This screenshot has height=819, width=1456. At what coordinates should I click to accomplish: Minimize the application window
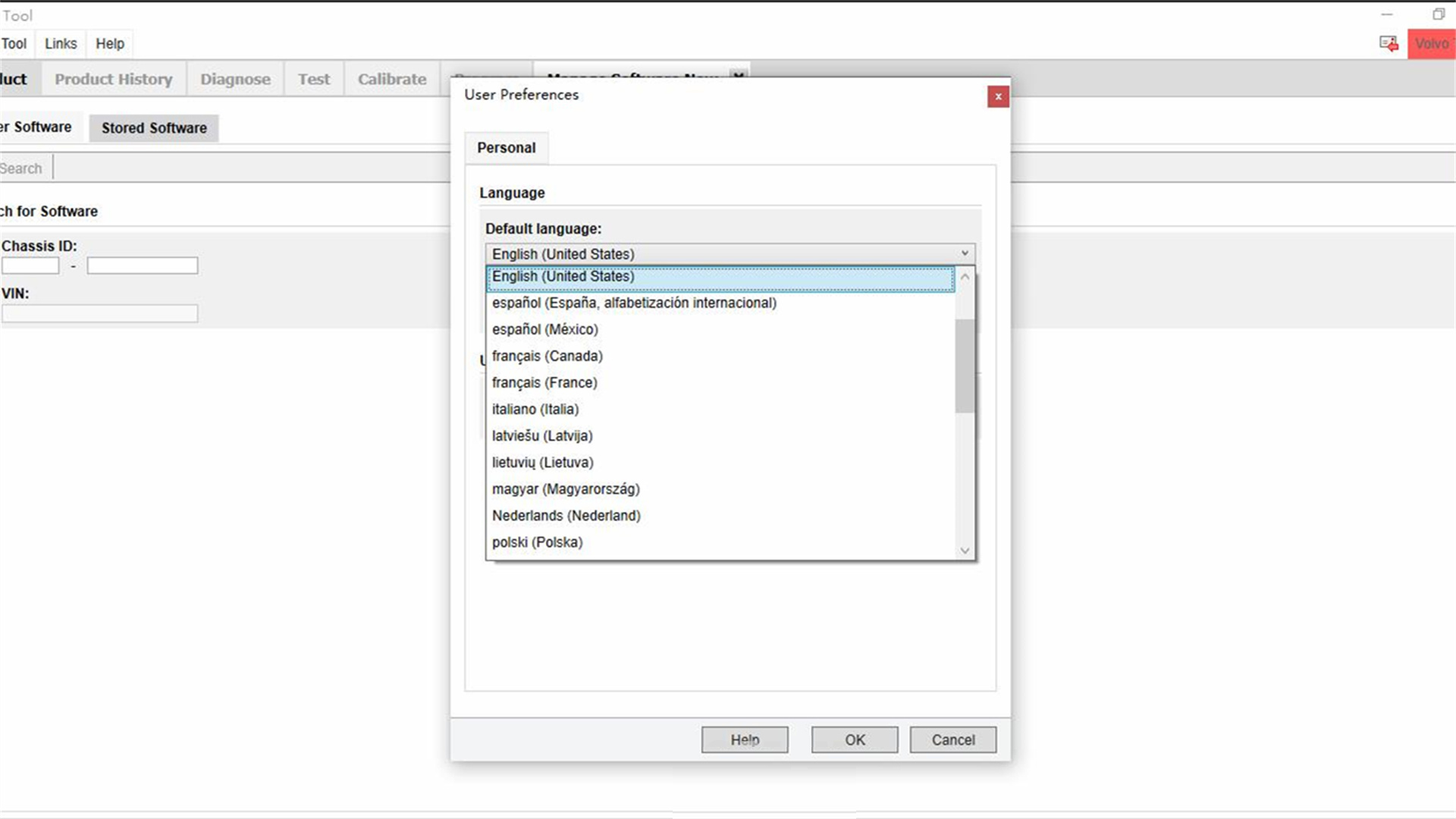(x=1387, y=14)
